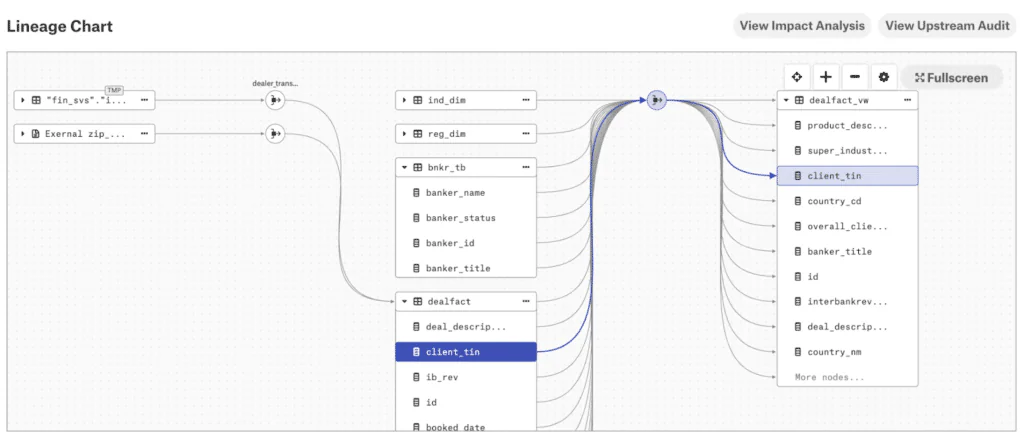Collapse the bnkr_tb table node

[x=405, y=167]
